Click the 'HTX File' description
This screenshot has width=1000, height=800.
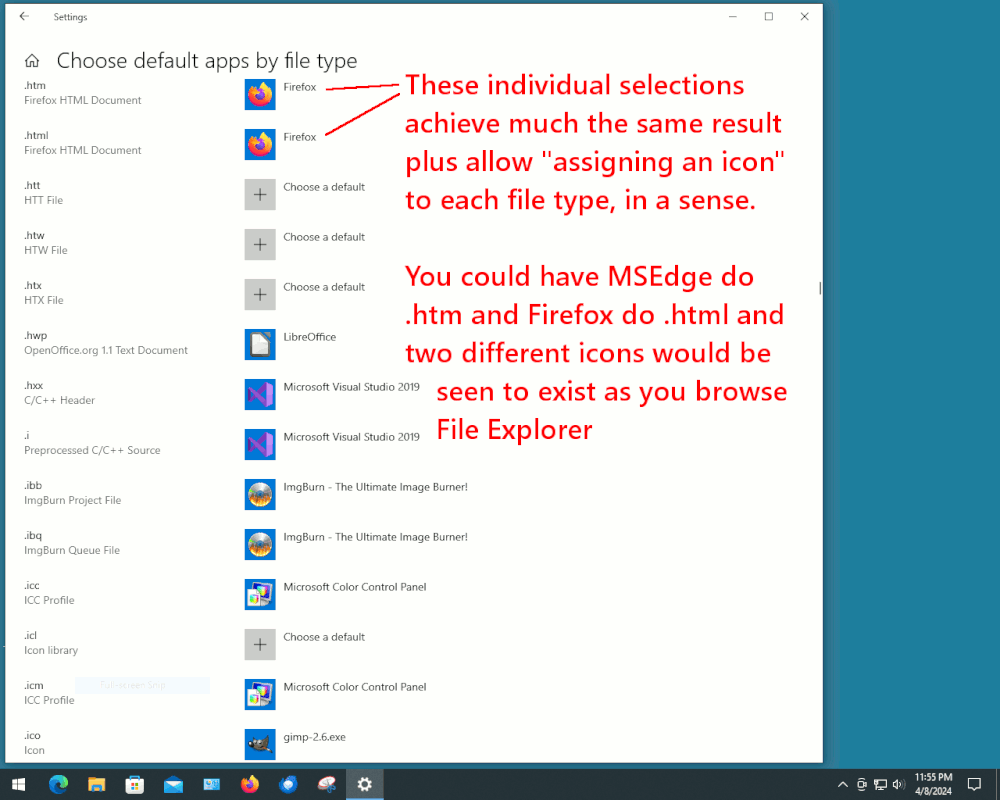point(44,300)
